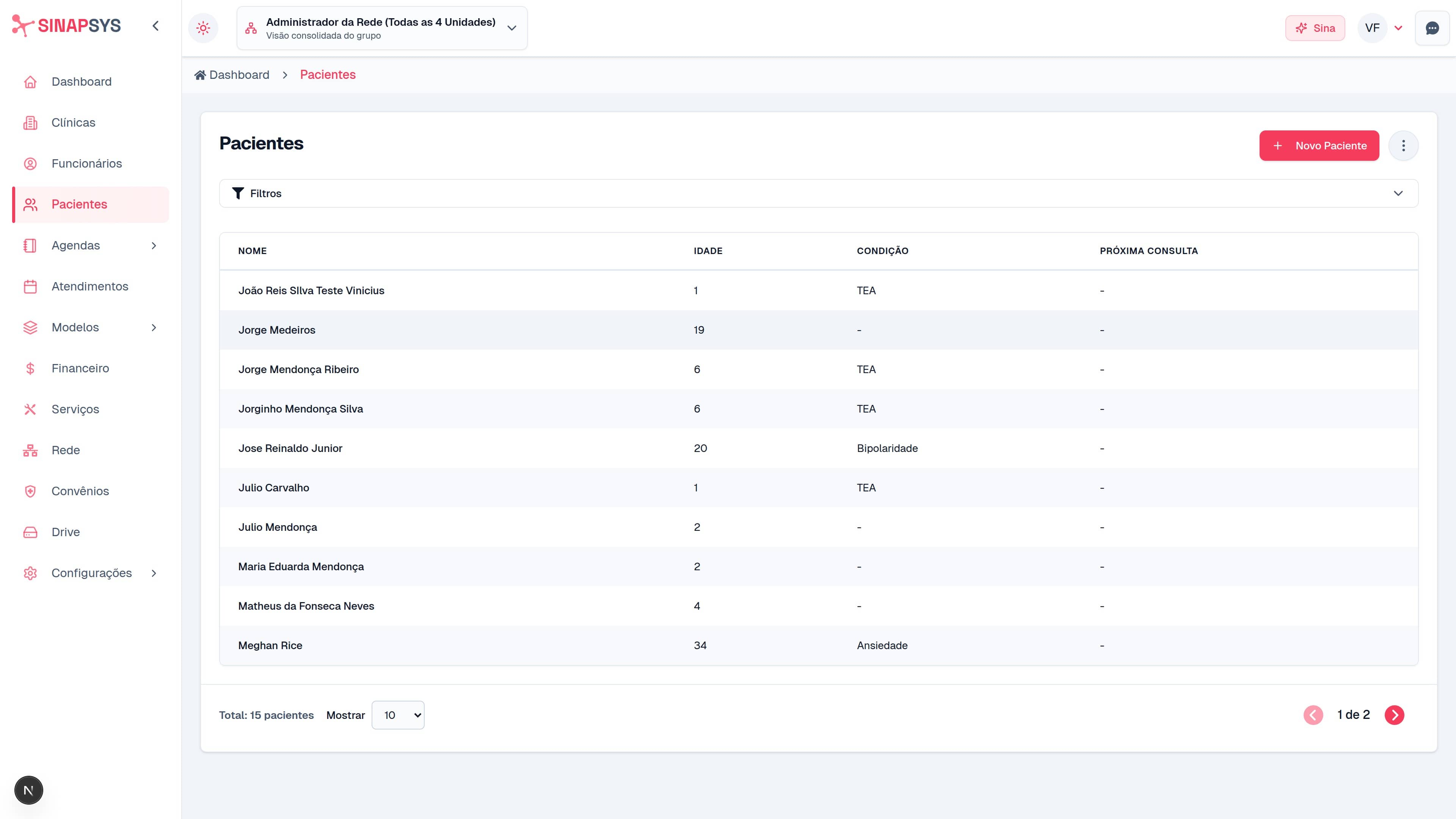Expand the Configurações submenu
This screenshot has width=1456, height=819.
[91, 573]
